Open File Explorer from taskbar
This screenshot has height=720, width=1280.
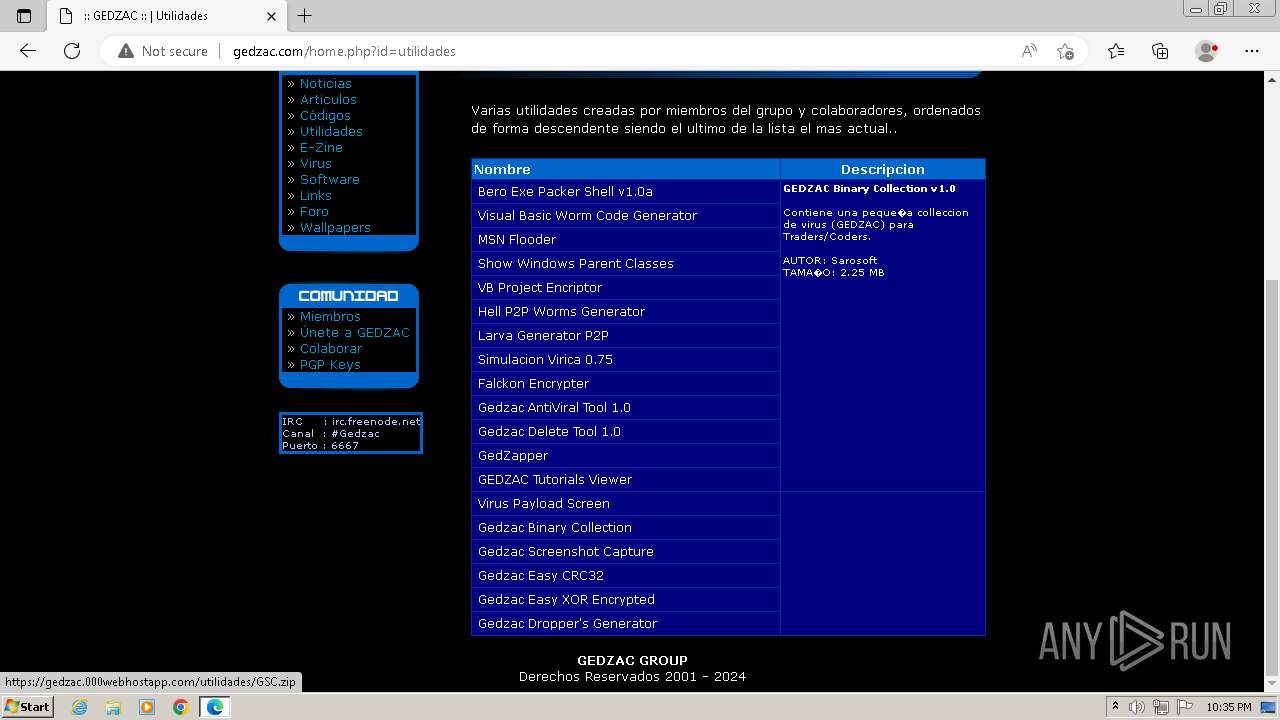(x=113, y=707)
